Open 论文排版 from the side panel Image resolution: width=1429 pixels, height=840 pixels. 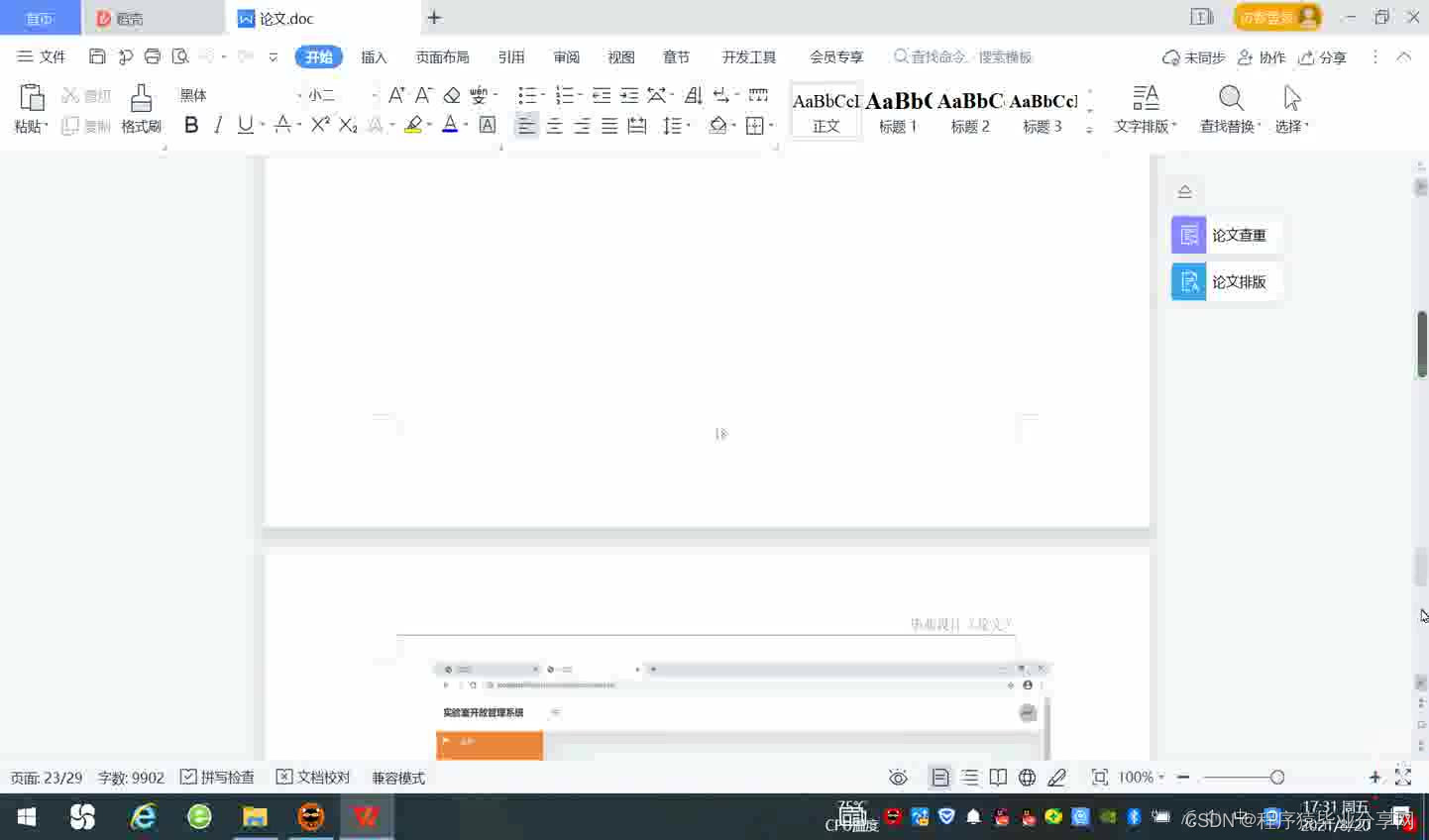click(1226, 281)
